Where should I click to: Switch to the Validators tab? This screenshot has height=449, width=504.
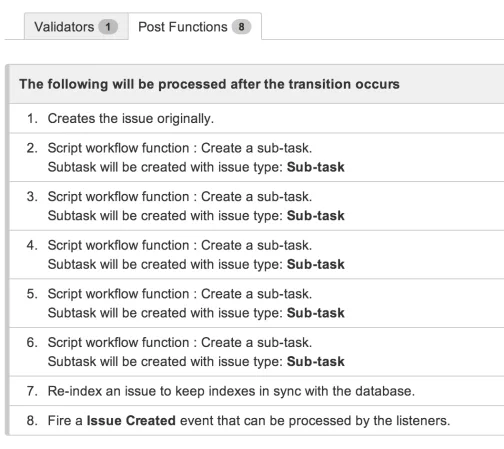click(76, 27)
